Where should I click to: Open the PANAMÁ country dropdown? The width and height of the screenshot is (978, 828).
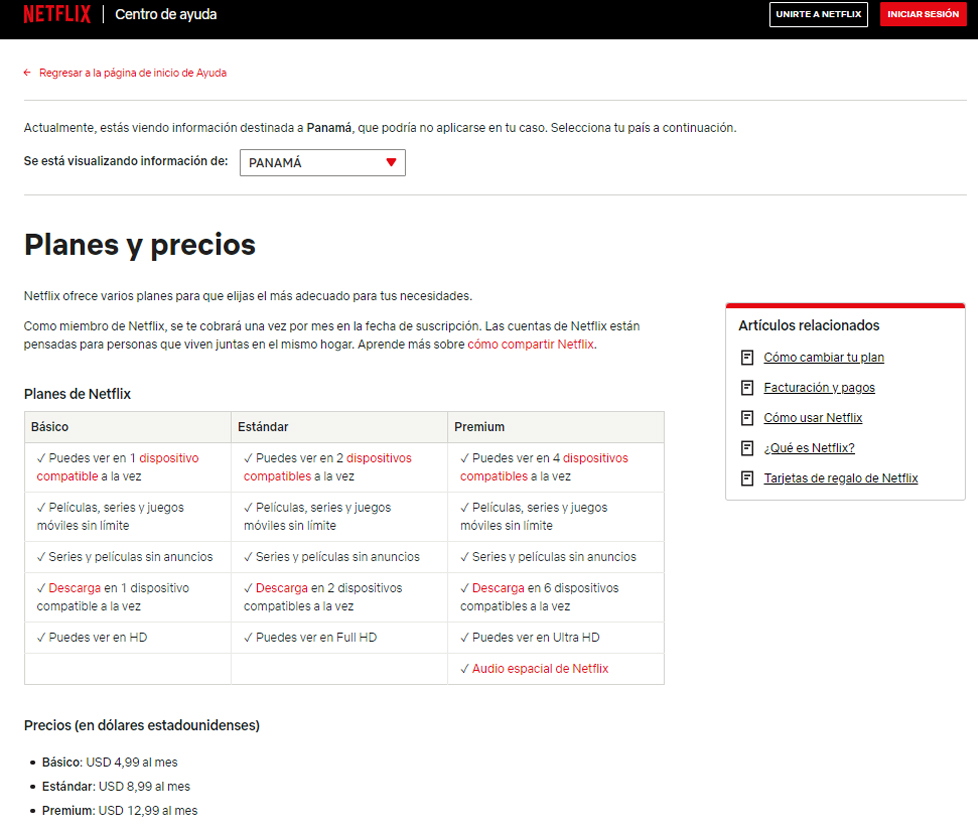coord(322,163)
